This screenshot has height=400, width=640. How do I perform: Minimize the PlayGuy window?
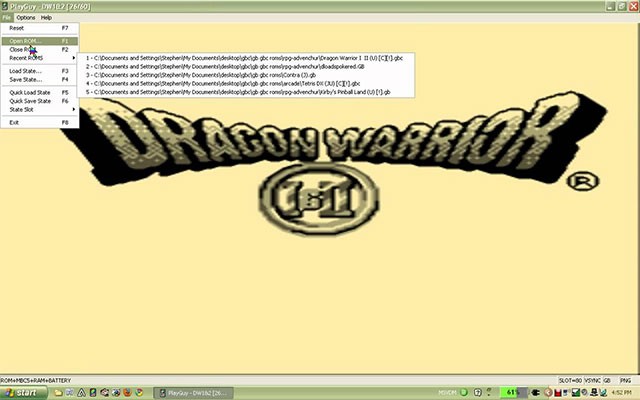coord(610,6)
